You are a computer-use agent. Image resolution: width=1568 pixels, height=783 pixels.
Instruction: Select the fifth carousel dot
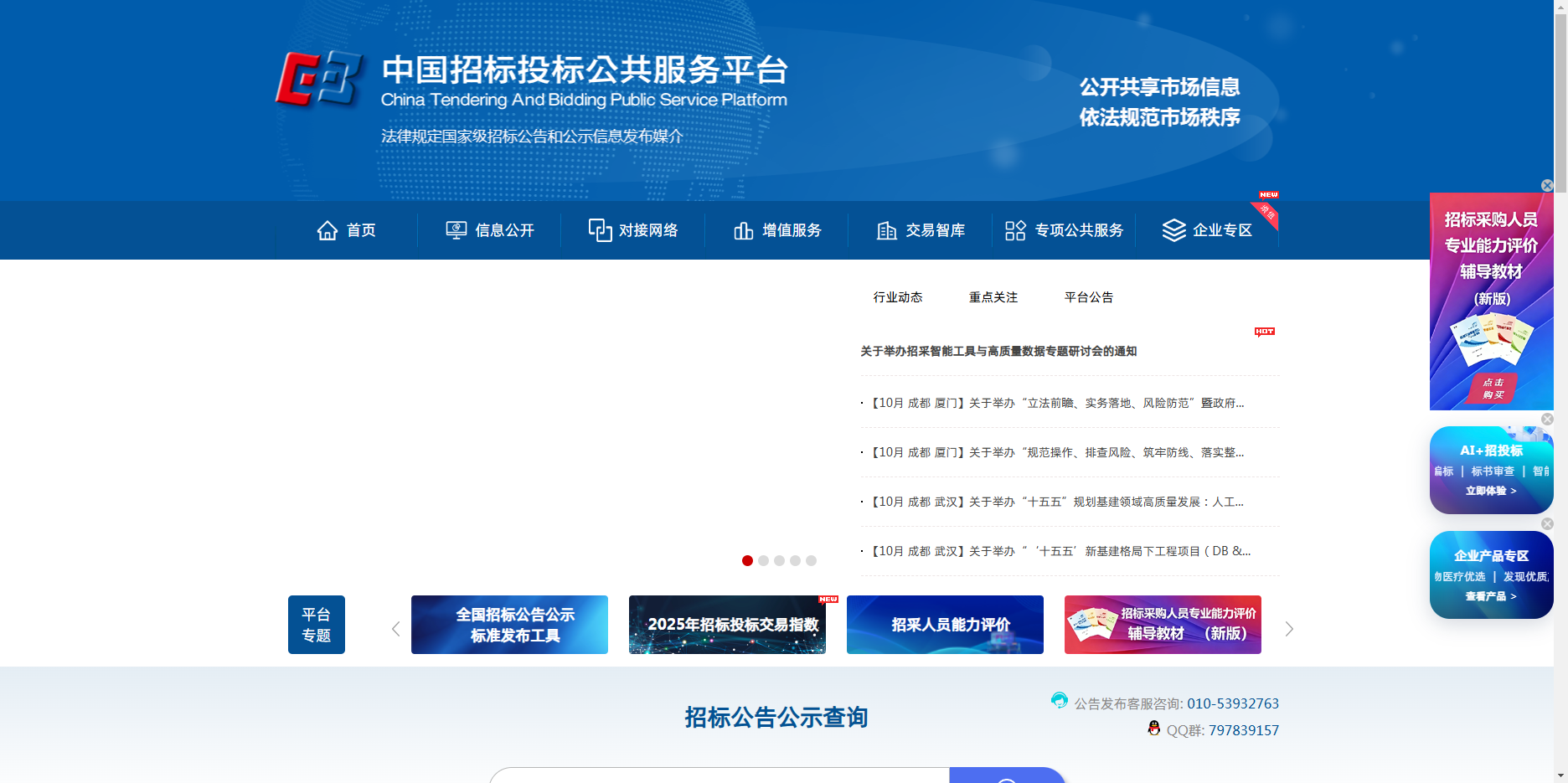click(x=811, y=561)
